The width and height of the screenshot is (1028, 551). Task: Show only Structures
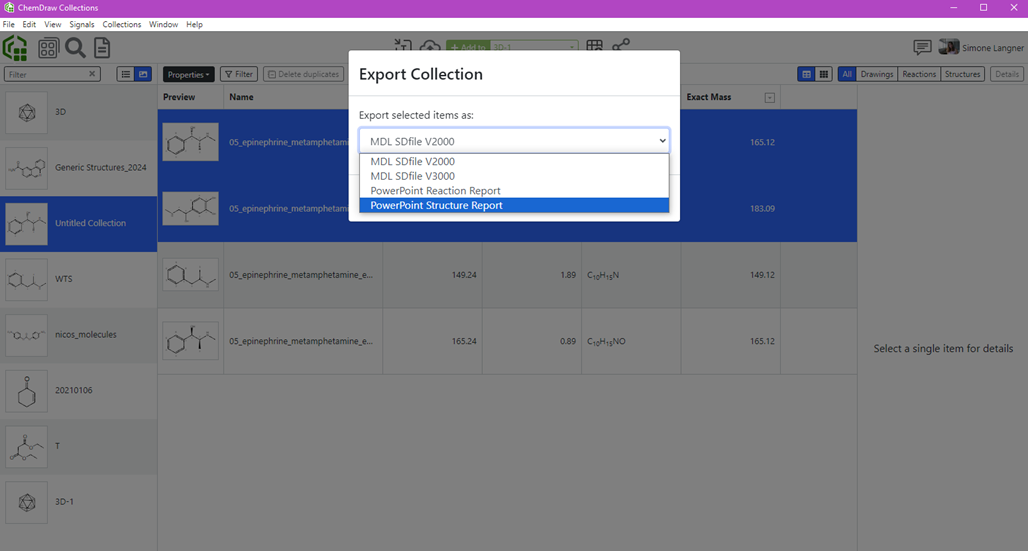(x=962, y=74)
